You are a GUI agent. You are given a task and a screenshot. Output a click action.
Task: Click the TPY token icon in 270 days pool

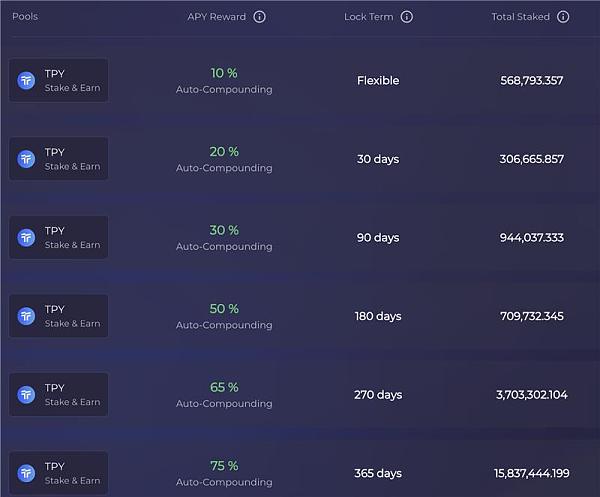[x=27, y=395]
